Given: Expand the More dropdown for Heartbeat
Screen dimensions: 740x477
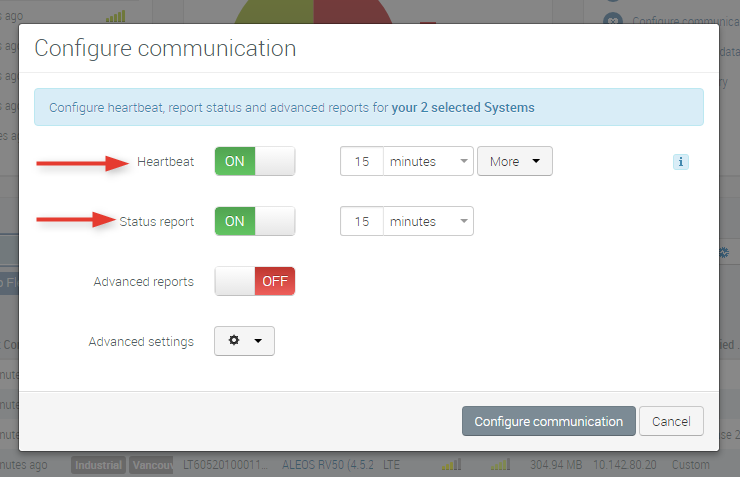Looking at the screenshot, I should (515, 161).
